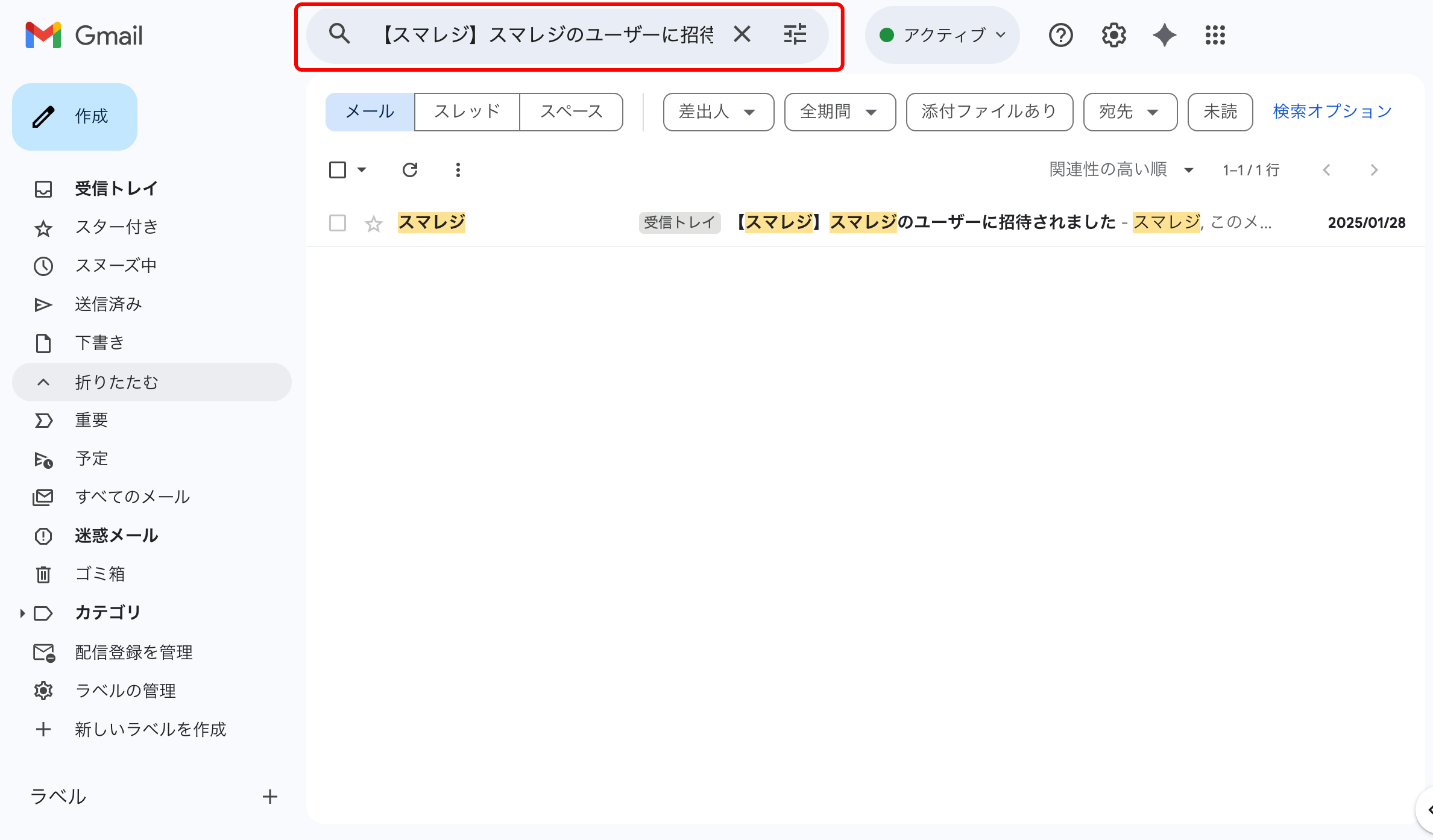The width and height of the screenshot is (1433, 840).
Task: Open the three-dot more options menu
Action: coord(458,170)
